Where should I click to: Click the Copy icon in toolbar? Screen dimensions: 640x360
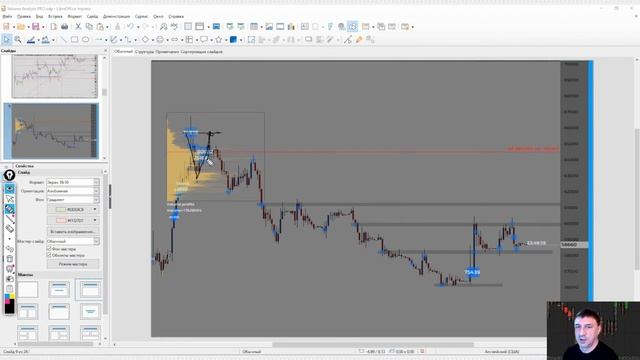[89, 27]
